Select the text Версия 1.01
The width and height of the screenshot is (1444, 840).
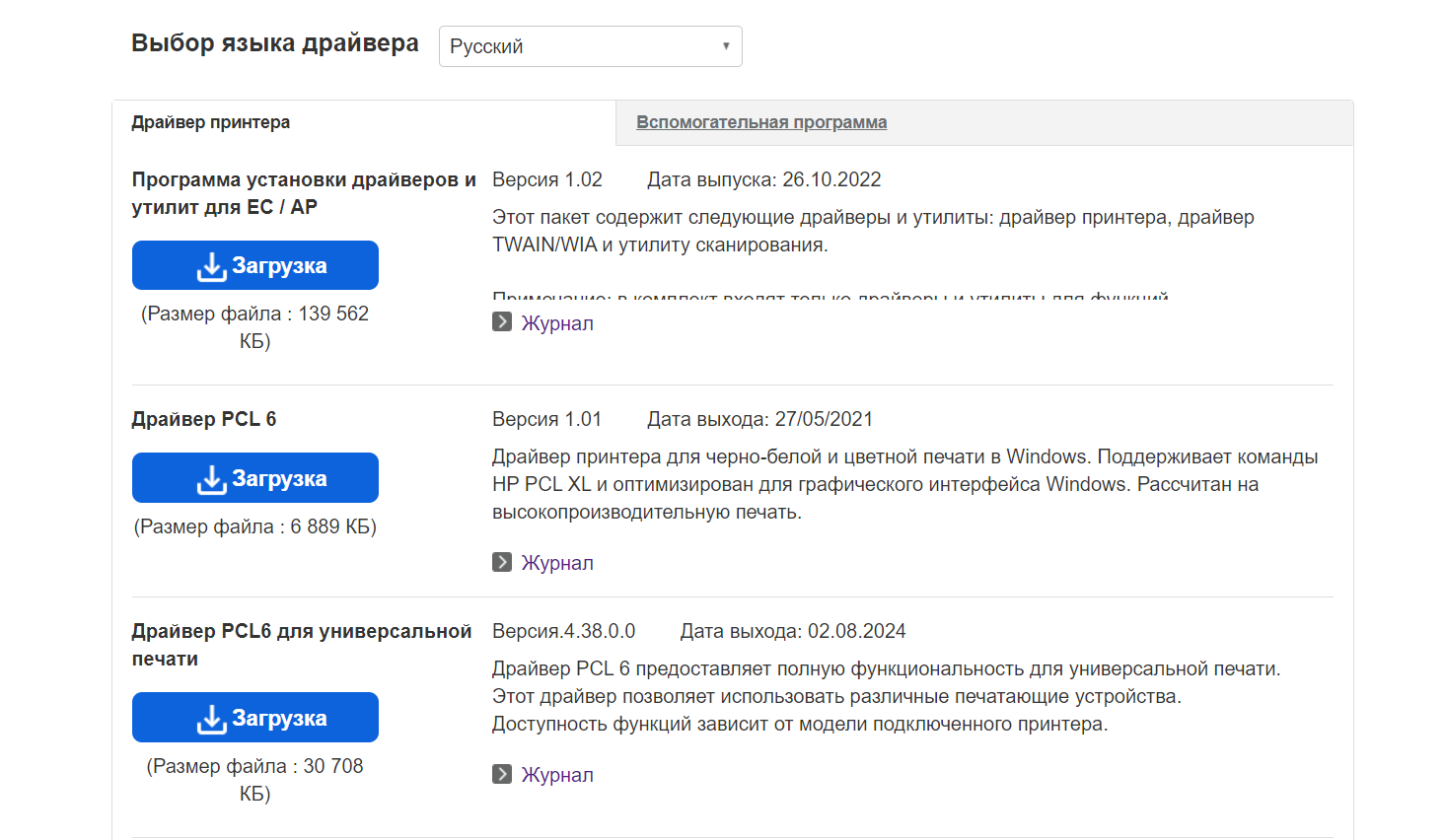(x=547, y=419)
